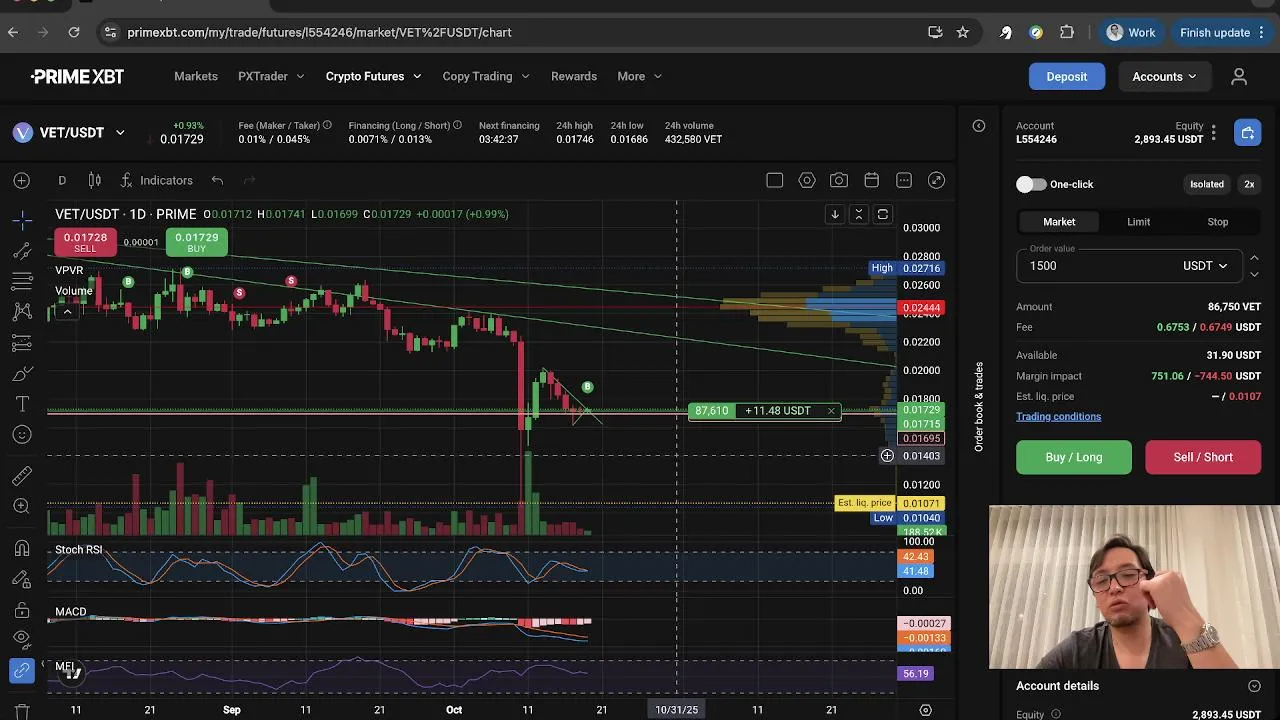Open chart settings hexagon icon
Image resolution: width=1280 pixels, height=720 pixels.
click(x=807, y=180)
